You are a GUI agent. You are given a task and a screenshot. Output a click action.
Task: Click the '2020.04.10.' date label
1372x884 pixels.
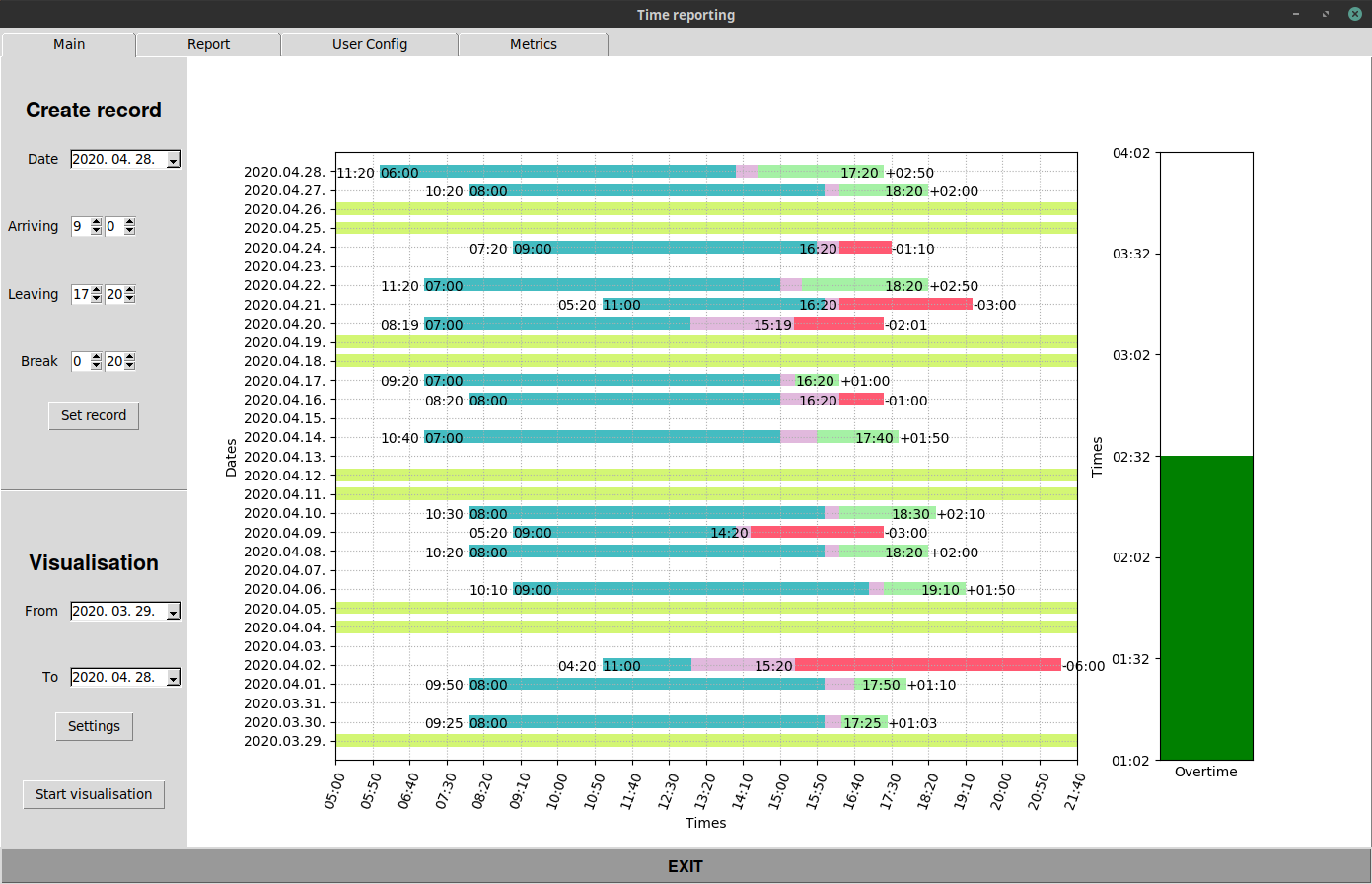[284, 513]
